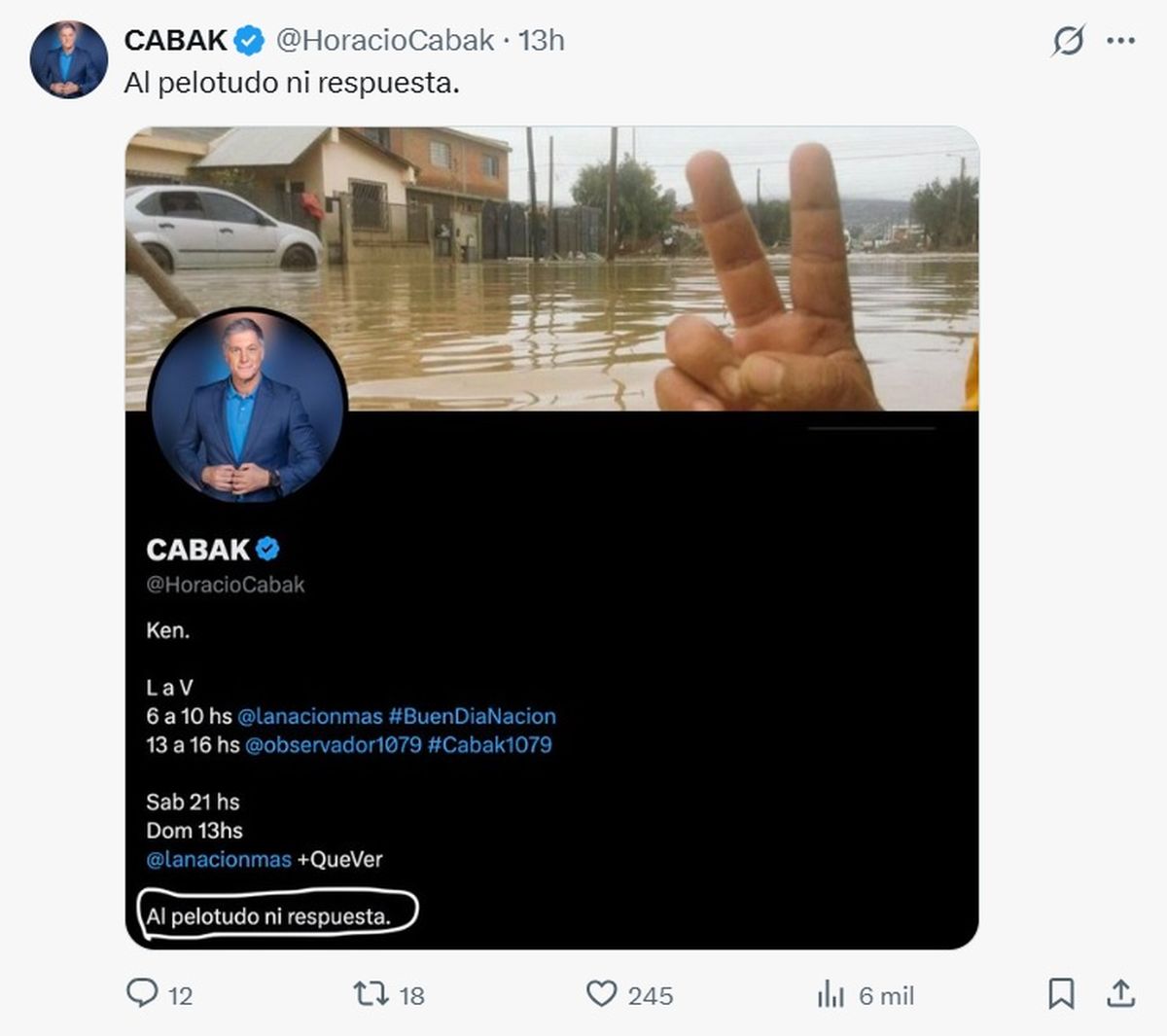Open the #Cabak1079 hashtag
Viewport: 1167px width, 1036px height.
click(x=489, y=745)
